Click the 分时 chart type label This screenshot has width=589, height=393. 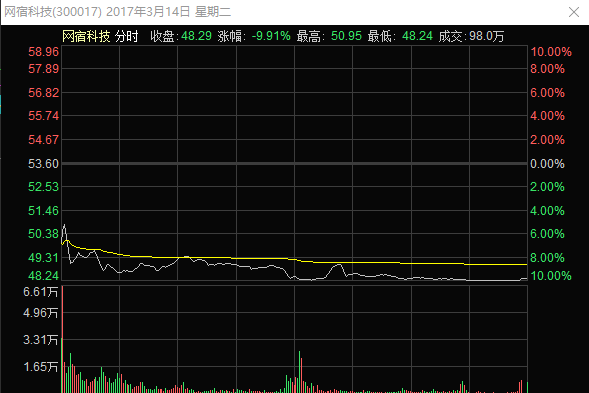coord(127,36)
